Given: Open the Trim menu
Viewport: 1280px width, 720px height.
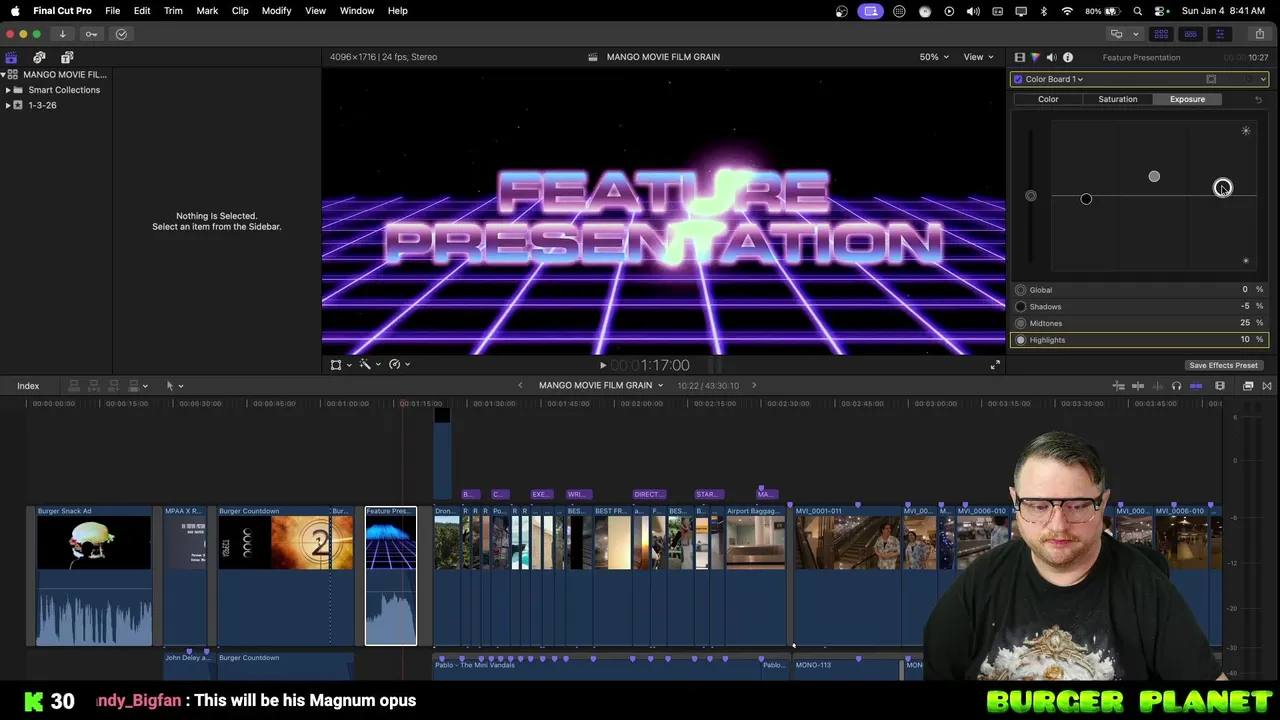Looking at the screenshot, I should click(173, 11).
